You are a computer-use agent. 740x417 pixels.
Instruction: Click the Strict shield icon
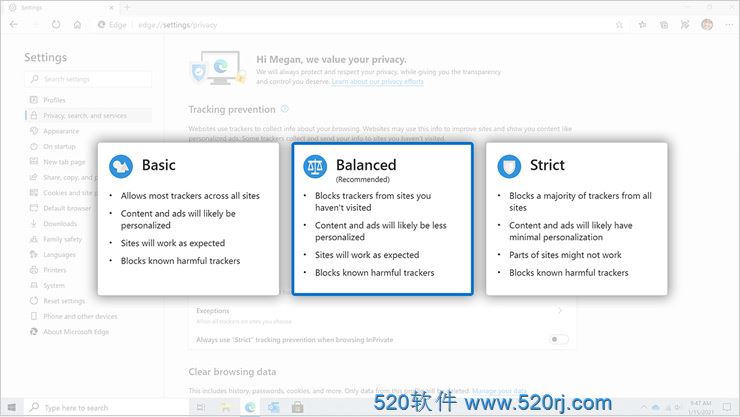click(509, 166)
